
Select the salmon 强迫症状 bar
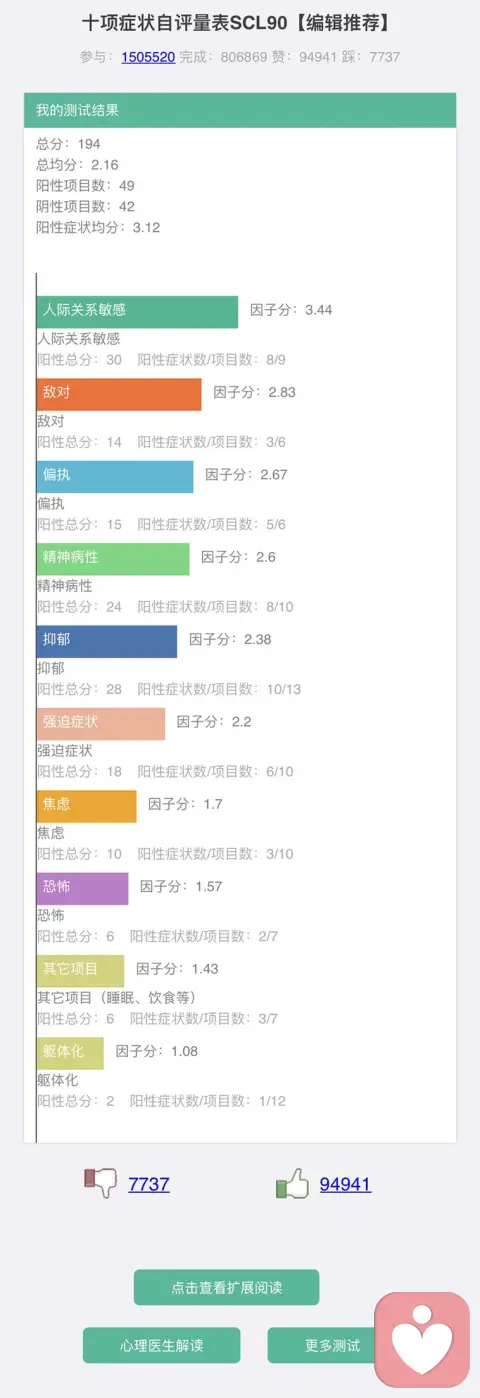pyautogui.click(x=101, y=723)
